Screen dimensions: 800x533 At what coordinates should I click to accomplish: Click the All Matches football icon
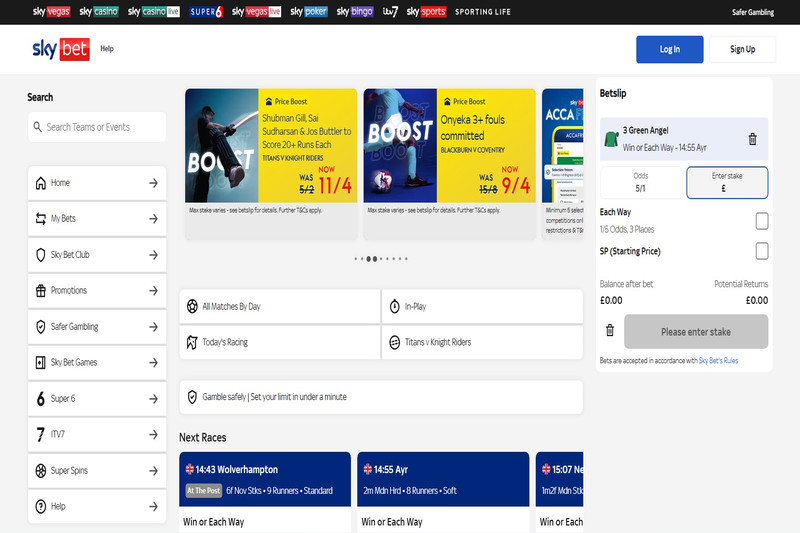click(192, 306)
